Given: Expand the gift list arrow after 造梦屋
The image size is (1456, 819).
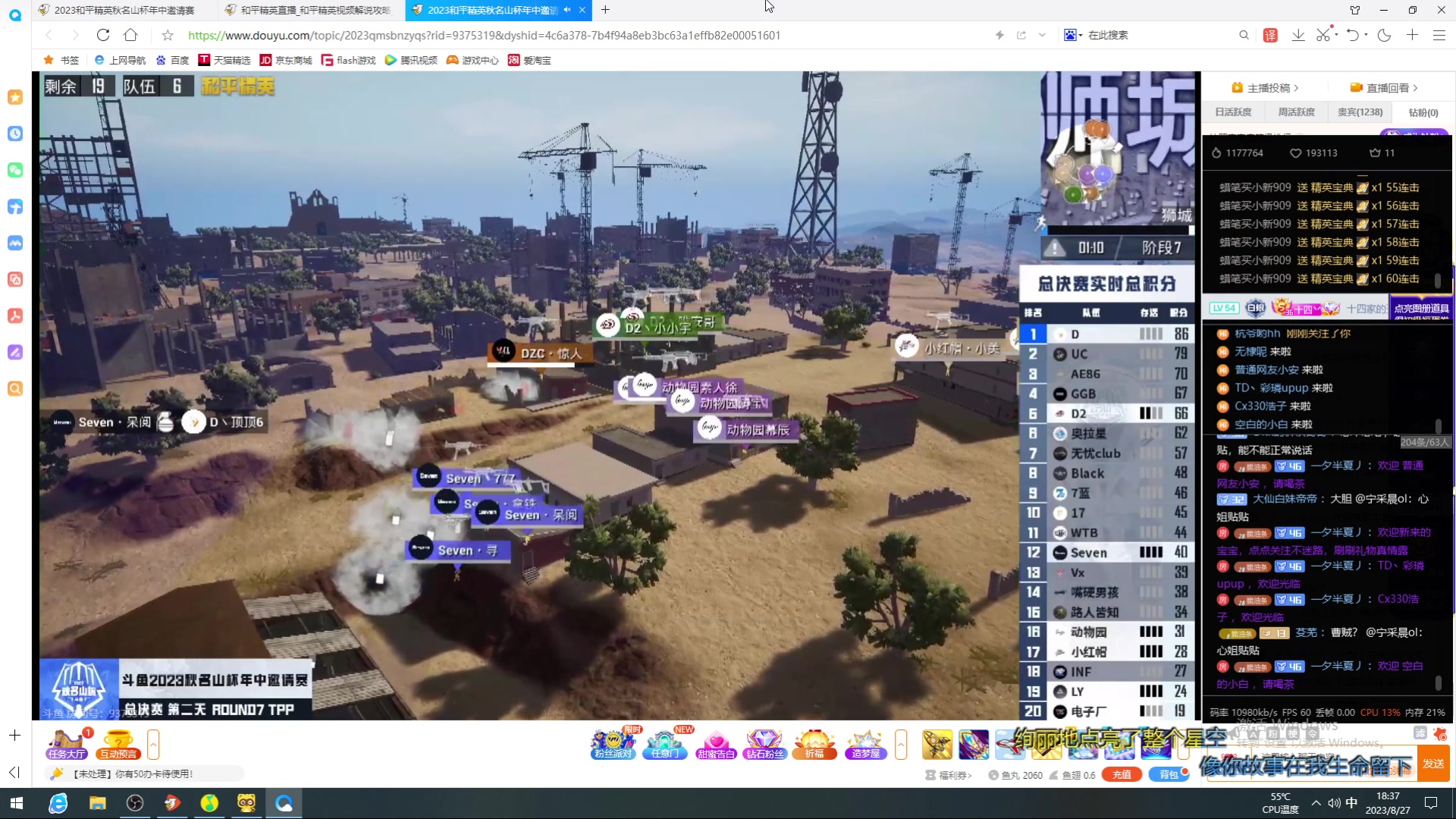Looking at the screenshot, I should (901, 744).
